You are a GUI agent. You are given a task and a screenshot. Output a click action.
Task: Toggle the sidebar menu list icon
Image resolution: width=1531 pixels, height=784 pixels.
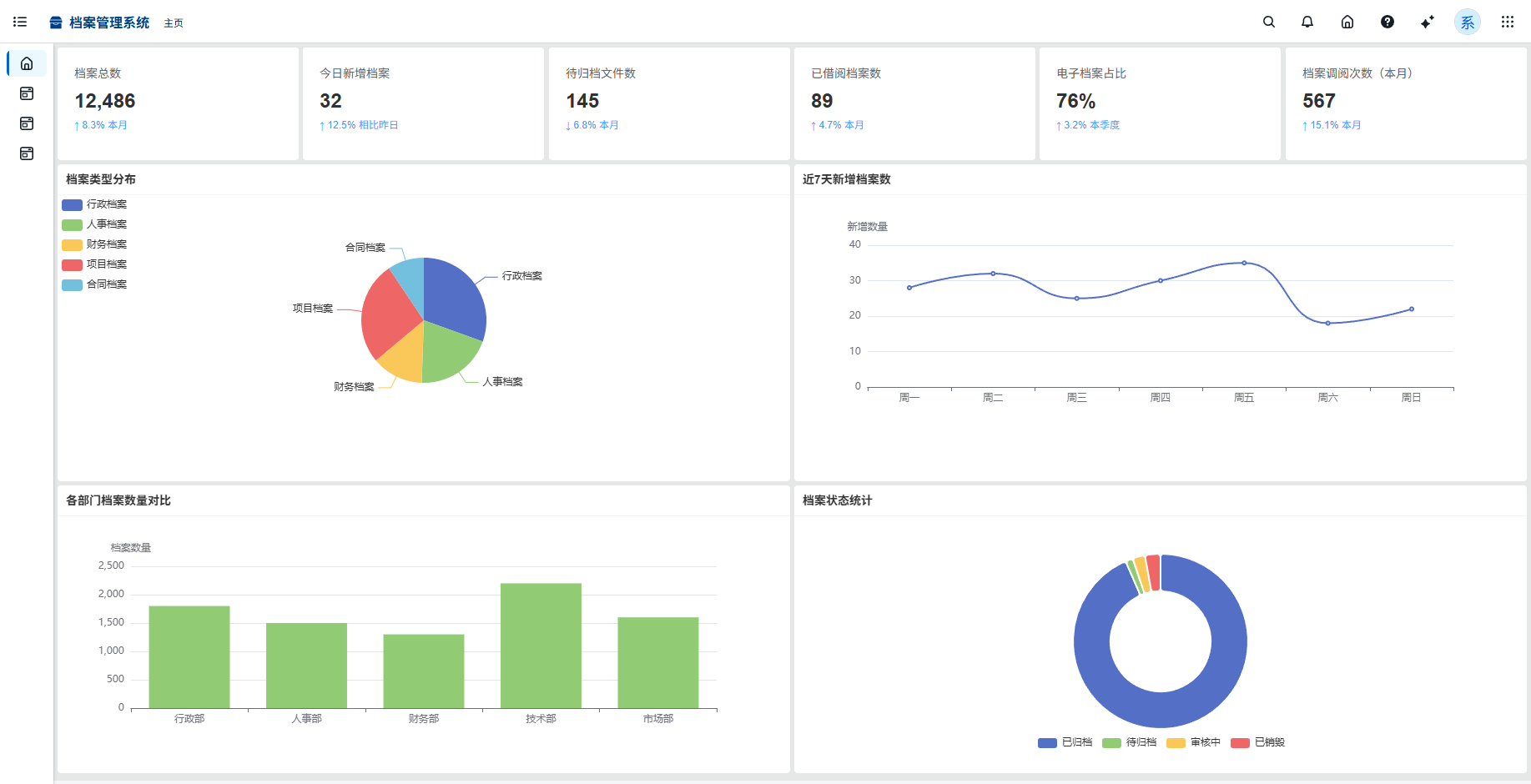coord(20,22)
